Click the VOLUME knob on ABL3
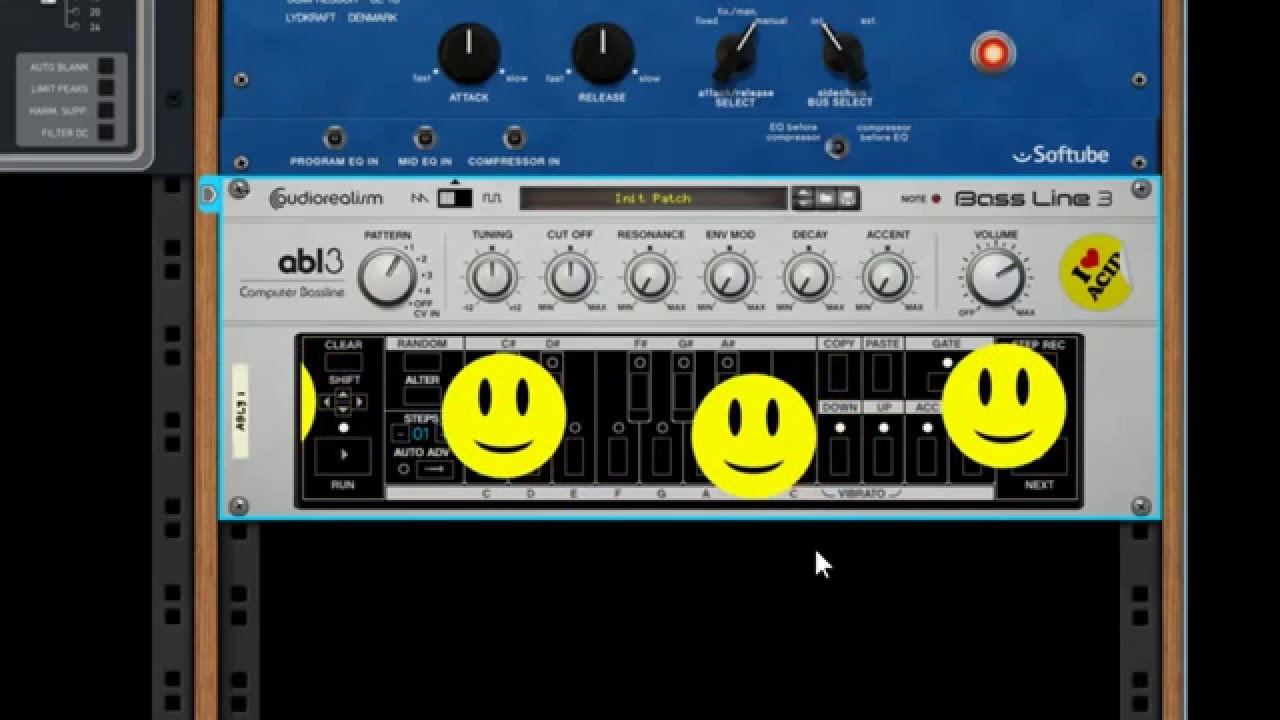The height and width of the screenshot is (720, 1280). 995,277
